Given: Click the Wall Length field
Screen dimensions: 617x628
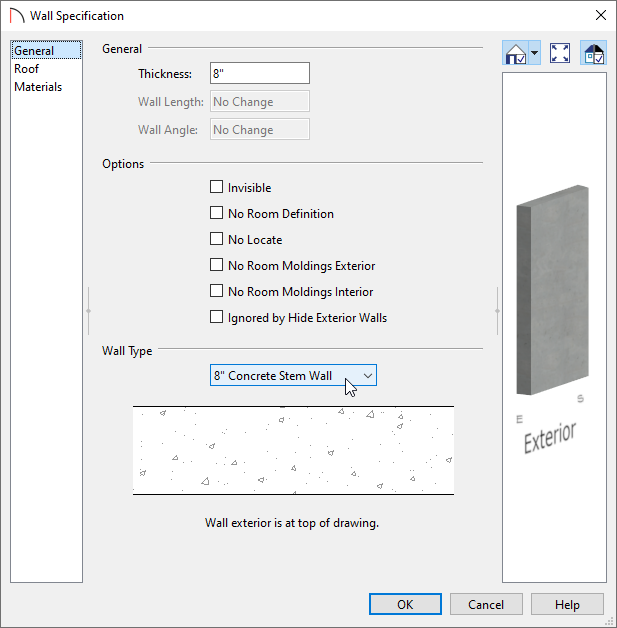Looking at the screenshot, I should [260, 101].
